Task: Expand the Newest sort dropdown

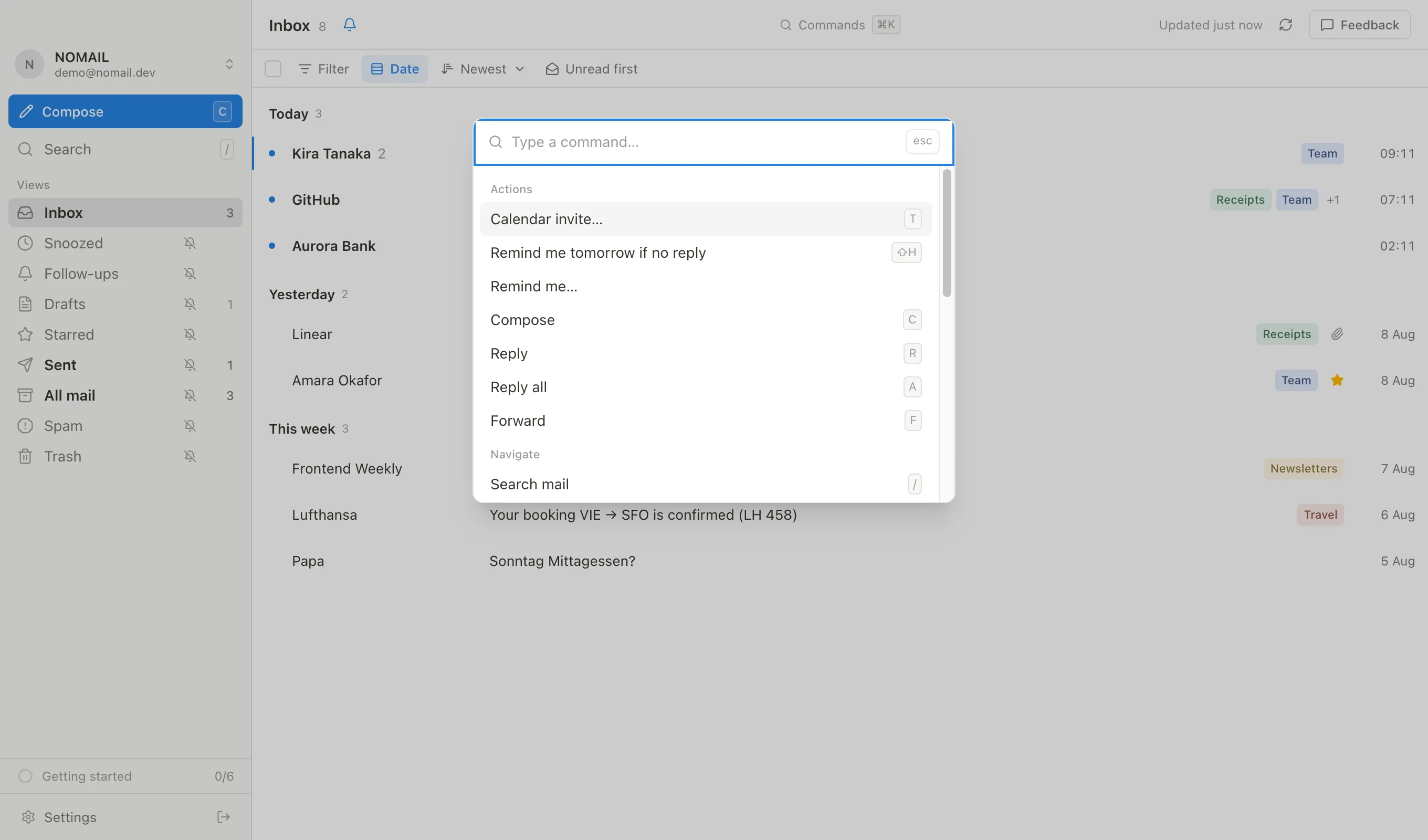Action: pos(483,69)
